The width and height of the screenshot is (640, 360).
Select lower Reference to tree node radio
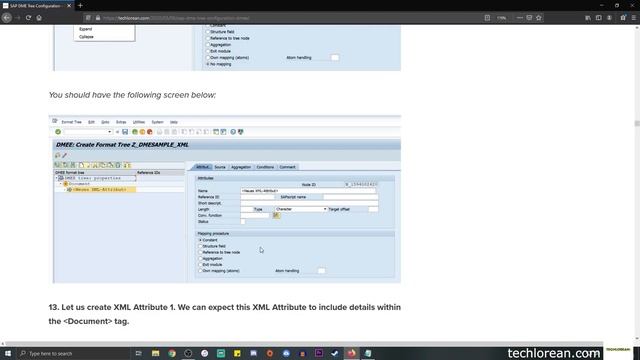pos(200,252)
